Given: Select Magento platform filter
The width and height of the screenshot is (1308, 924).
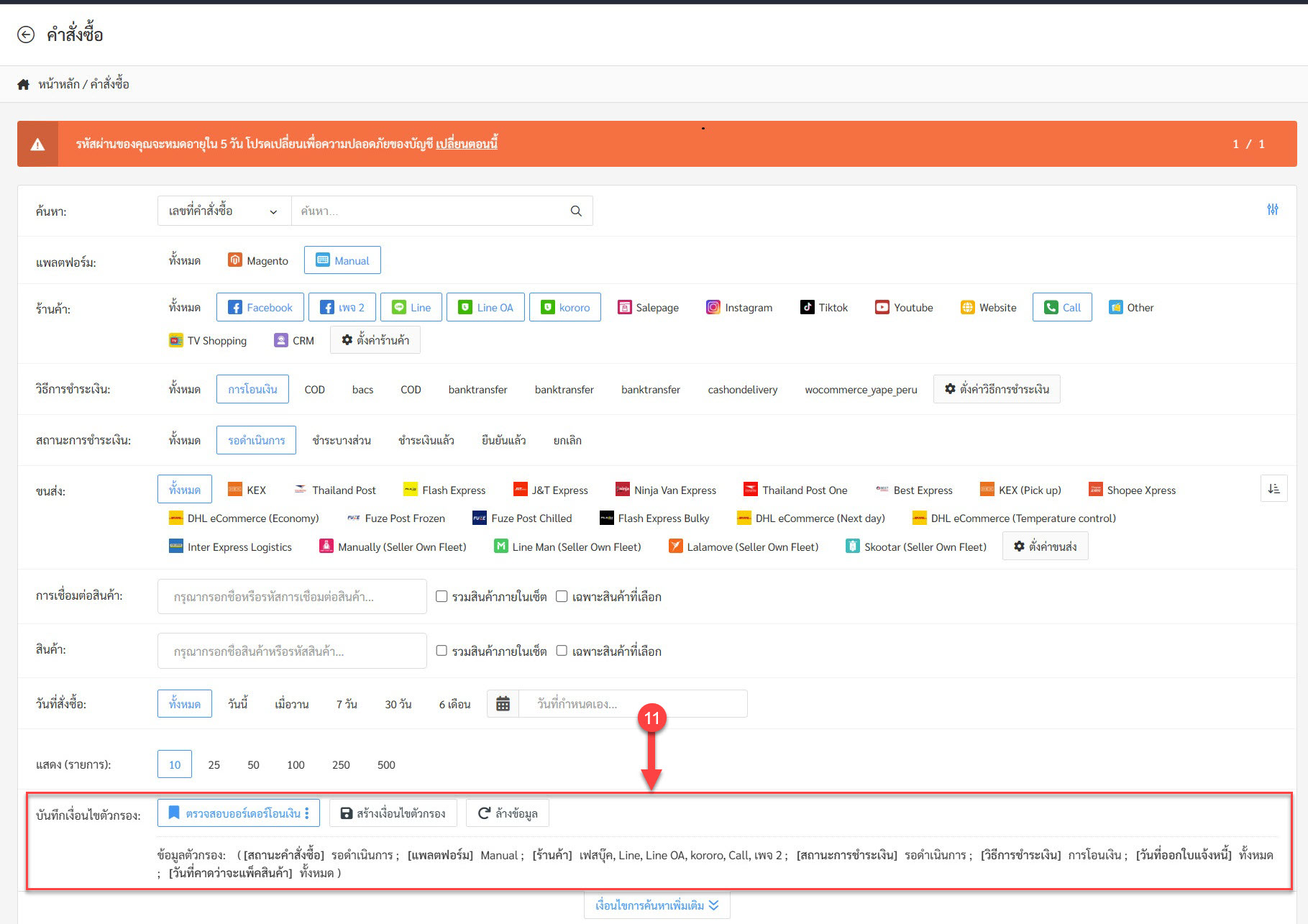Looking at the screenshot, I should pos(258,261).
